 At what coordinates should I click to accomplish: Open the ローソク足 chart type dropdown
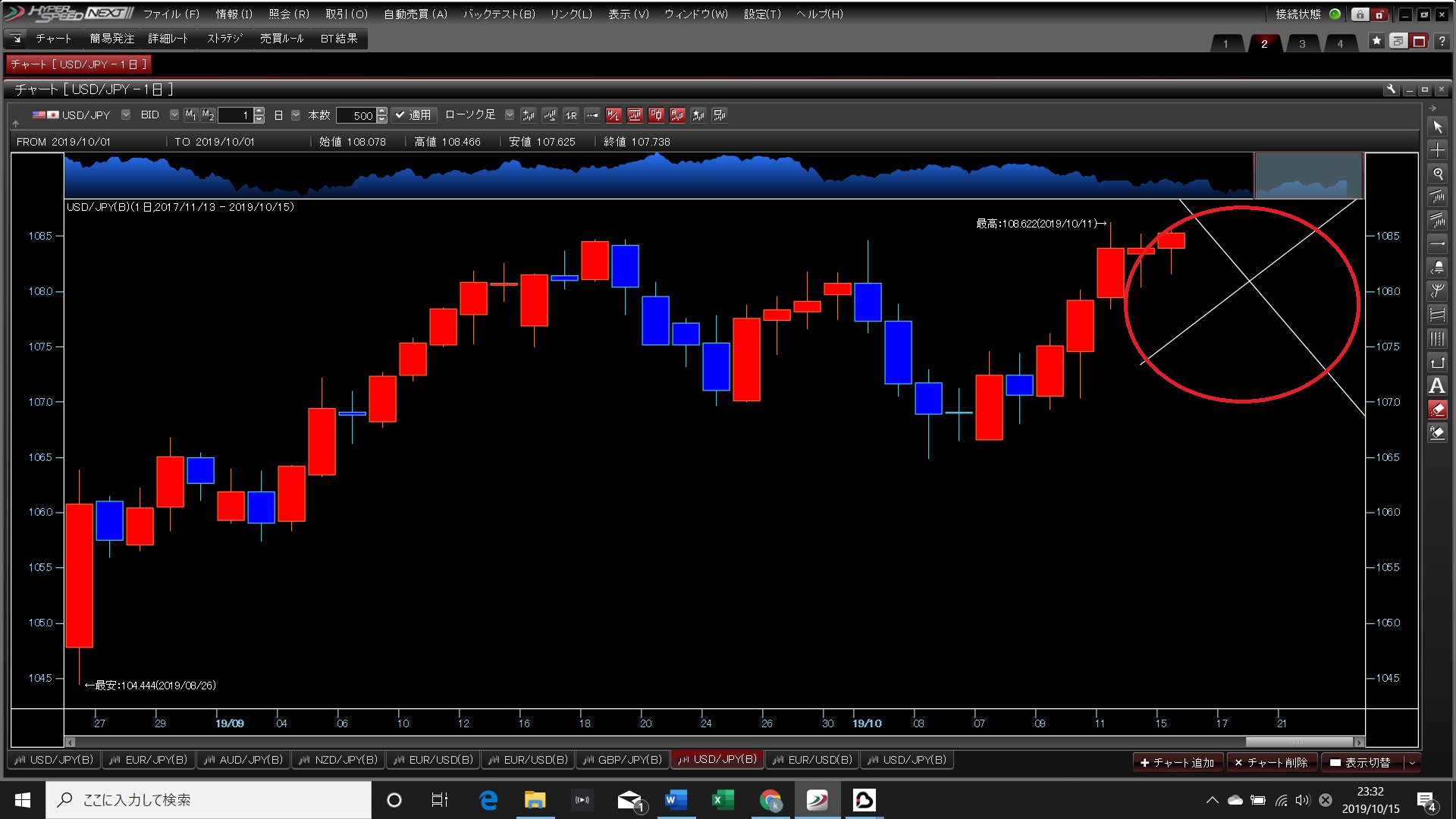pos(510,115)
